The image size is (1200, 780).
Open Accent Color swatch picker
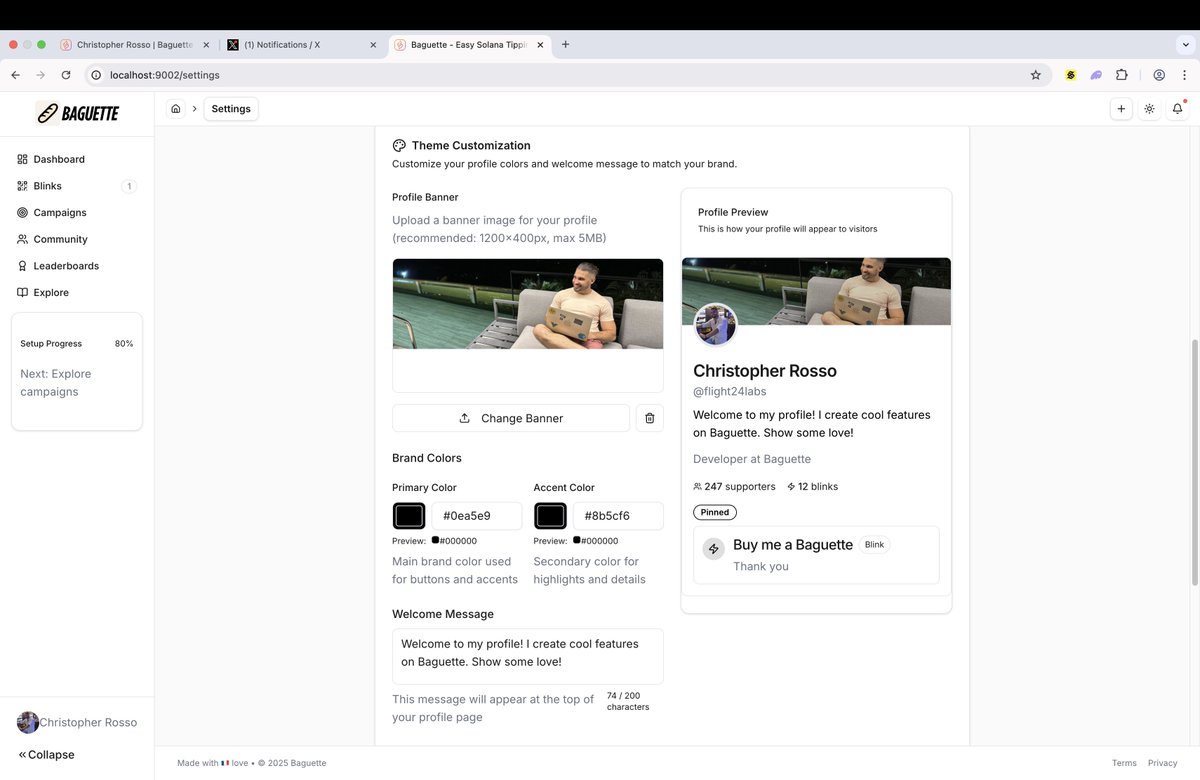click(550, 516)
